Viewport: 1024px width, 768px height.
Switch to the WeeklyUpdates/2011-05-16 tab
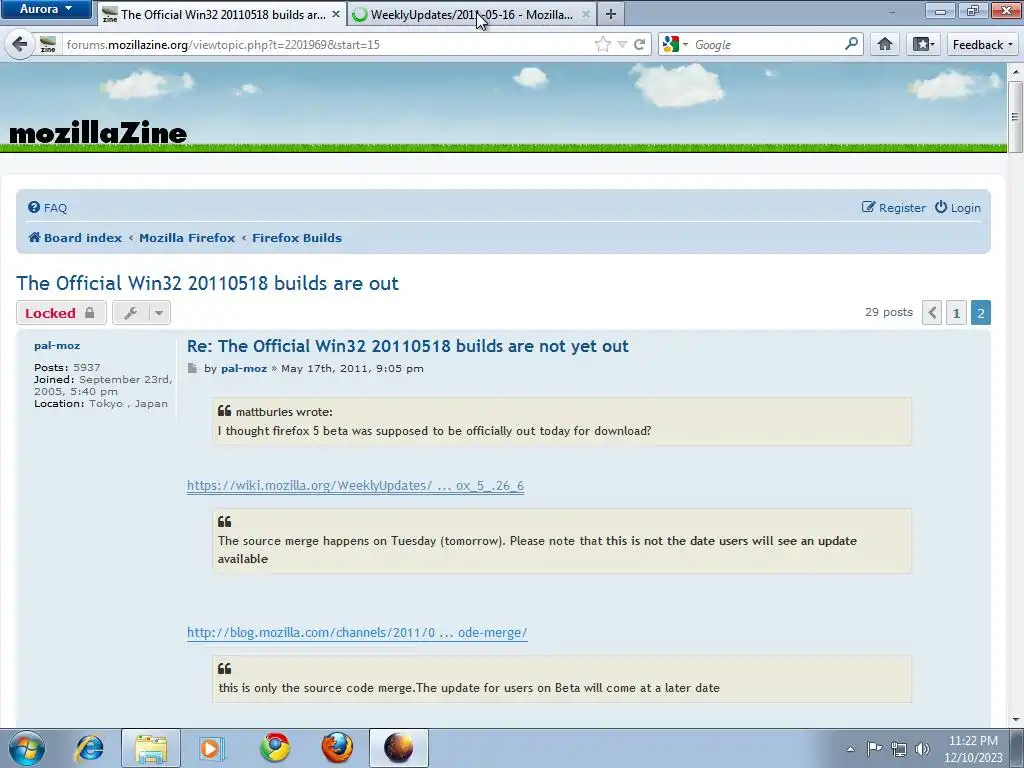(472, 14)
